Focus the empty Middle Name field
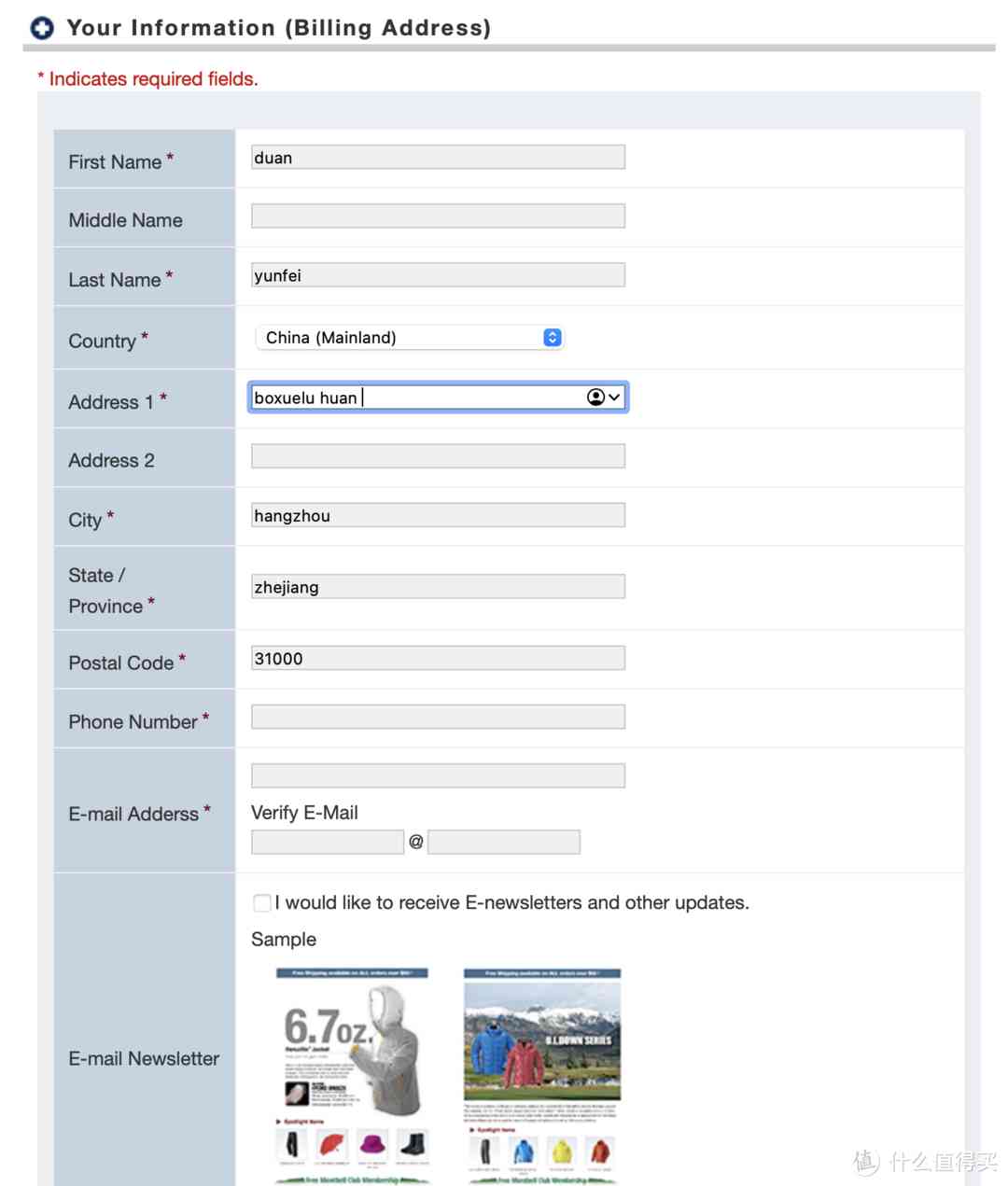The height and width of the screenshot is (1186, 1008). (438, 216)
